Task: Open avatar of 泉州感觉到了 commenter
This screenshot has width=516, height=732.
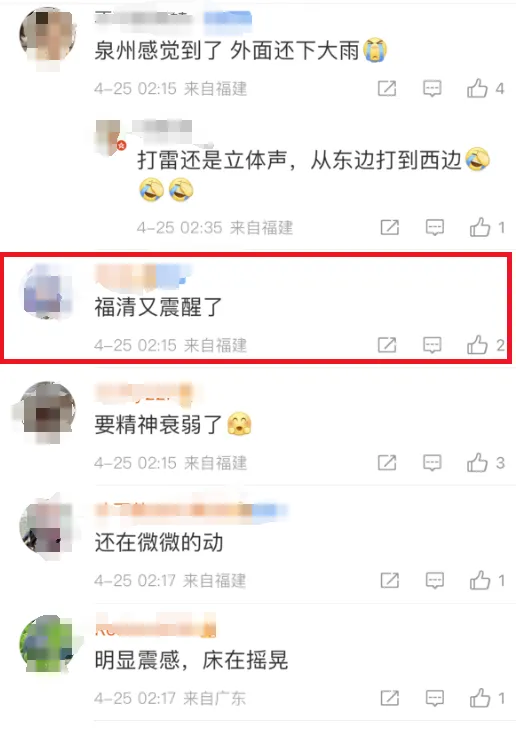Action: pyautogui.click(x=47, y=35)
